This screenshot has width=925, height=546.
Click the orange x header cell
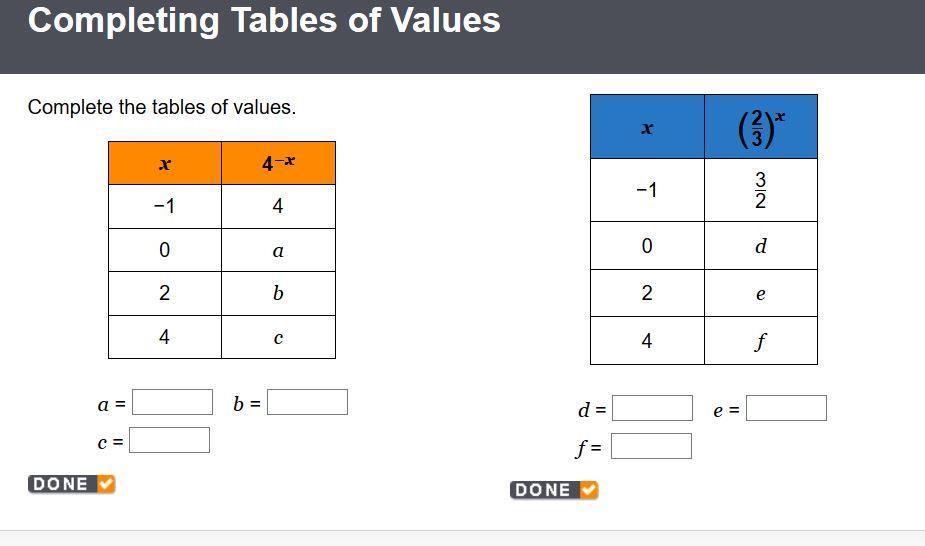tap(165, 163)
